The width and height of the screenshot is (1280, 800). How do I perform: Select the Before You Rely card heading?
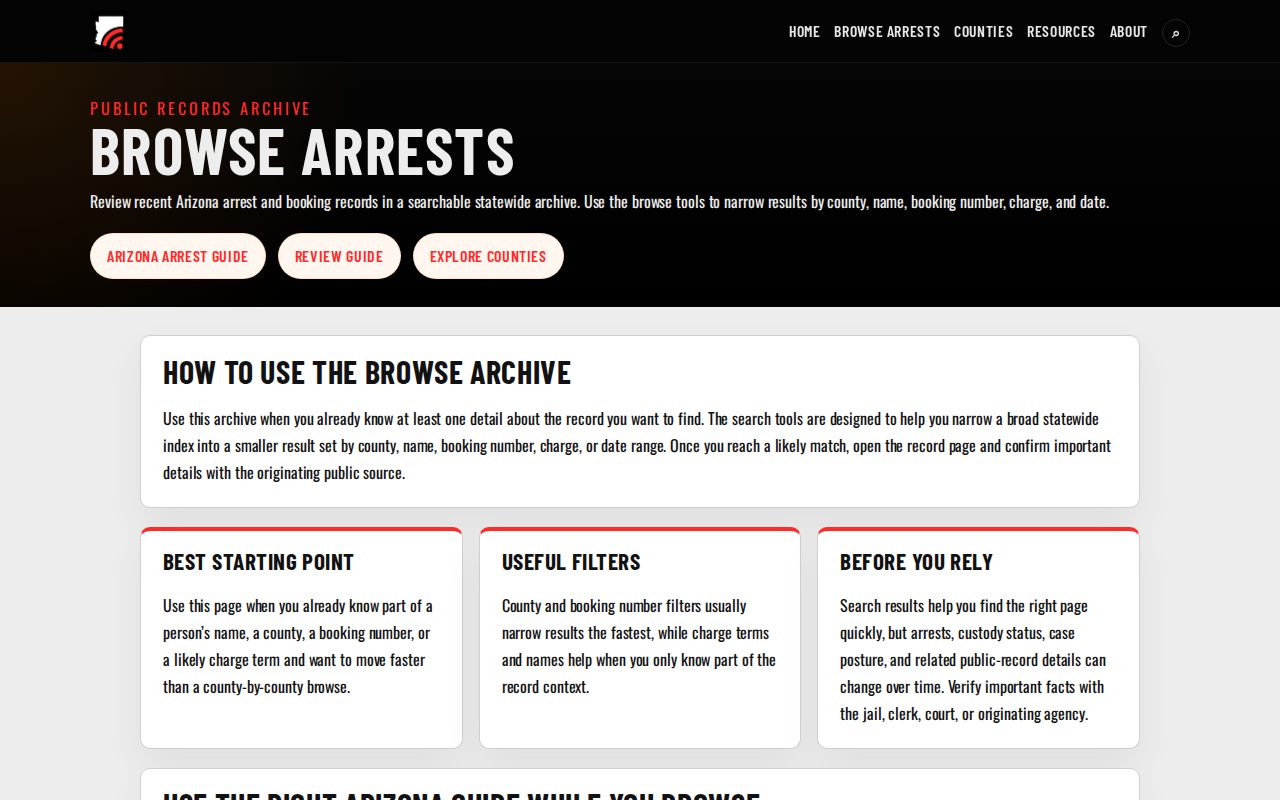[916, 562]
